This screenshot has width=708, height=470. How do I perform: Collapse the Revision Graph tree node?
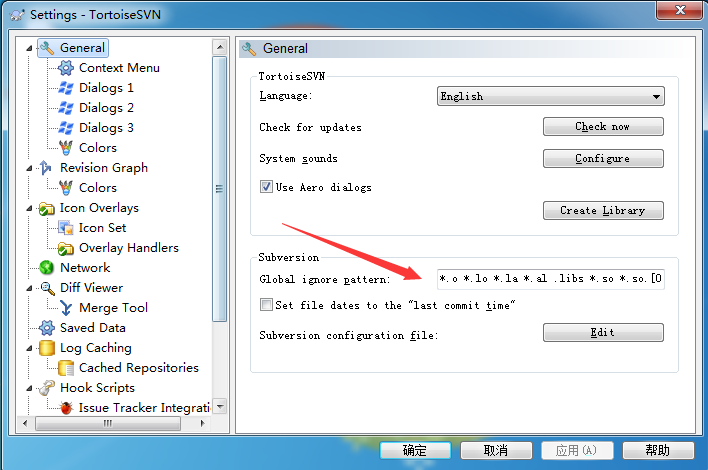(29, 168)
